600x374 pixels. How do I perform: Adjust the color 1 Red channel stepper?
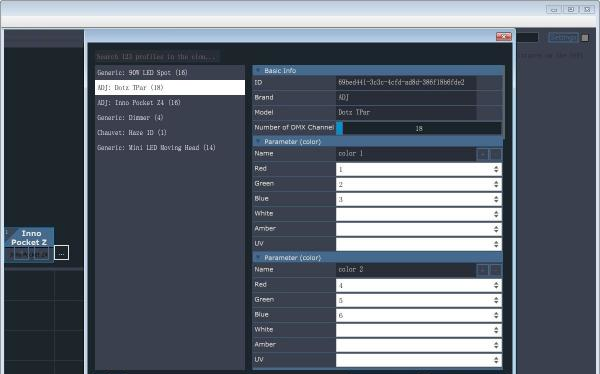pos(496,169)
